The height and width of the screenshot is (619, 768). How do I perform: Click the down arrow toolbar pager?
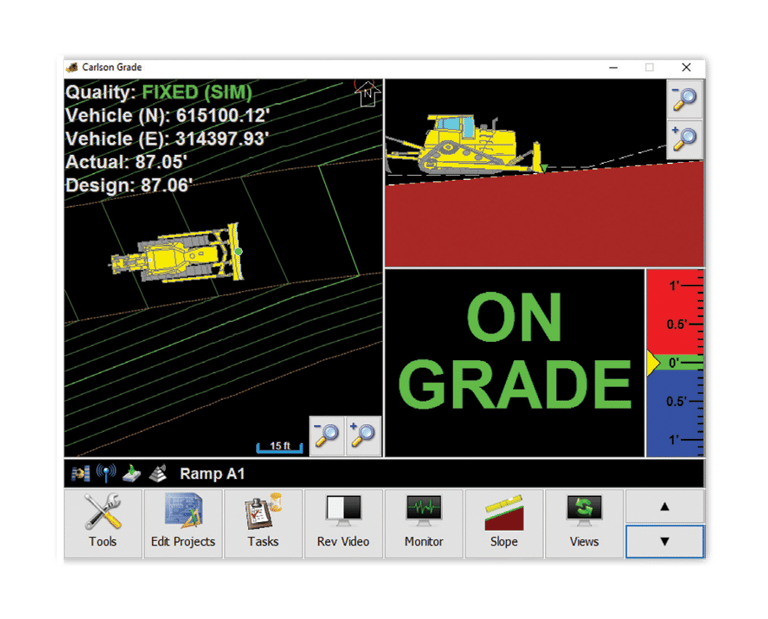(x=665, y=541)
